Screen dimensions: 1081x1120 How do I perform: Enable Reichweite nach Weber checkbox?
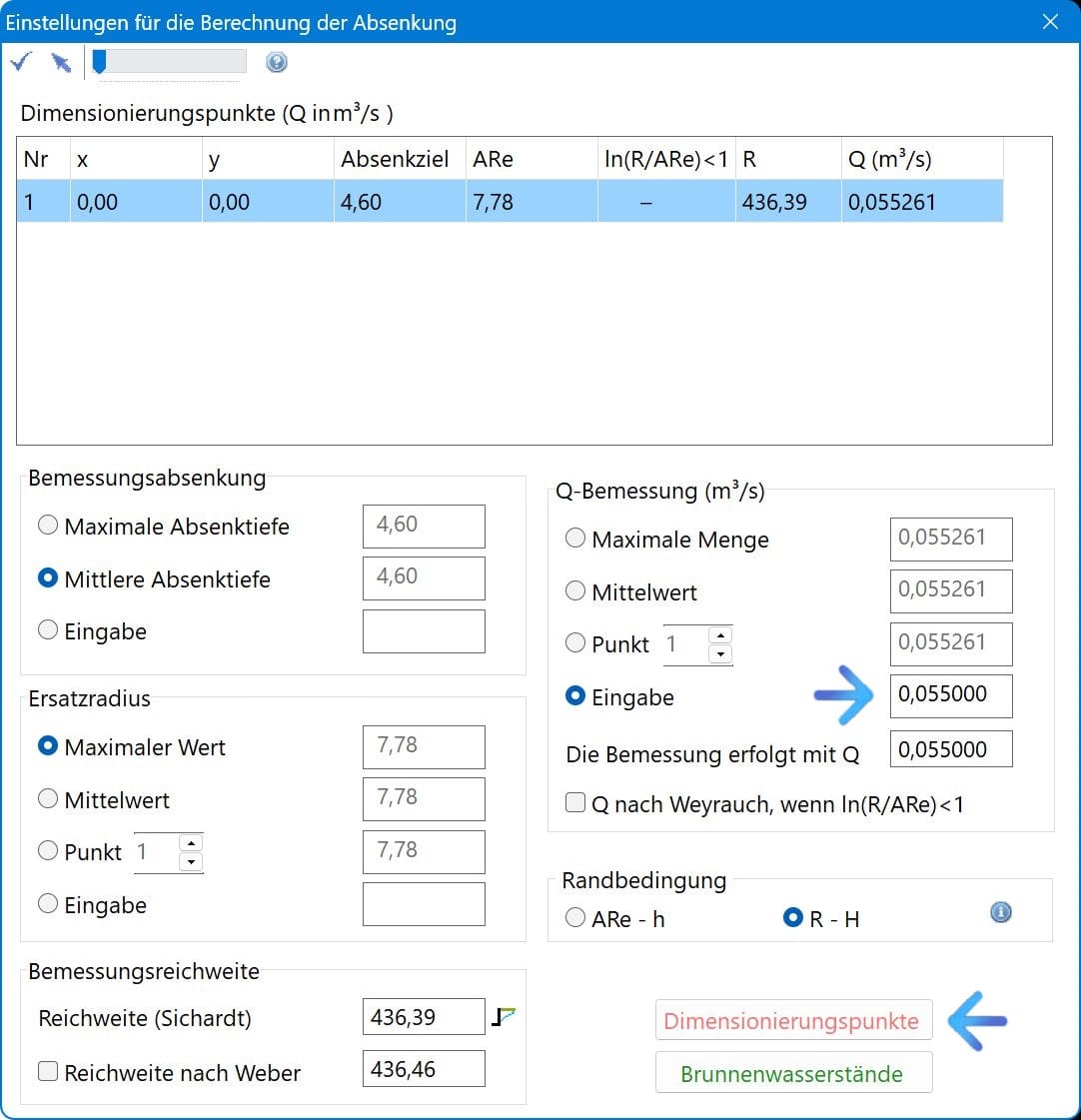coord(48,1072)
